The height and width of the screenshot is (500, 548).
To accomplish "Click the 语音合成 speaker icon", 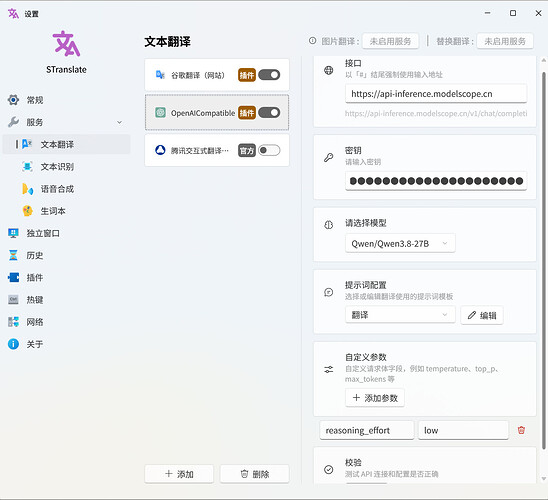I will [x=27, y=189].
